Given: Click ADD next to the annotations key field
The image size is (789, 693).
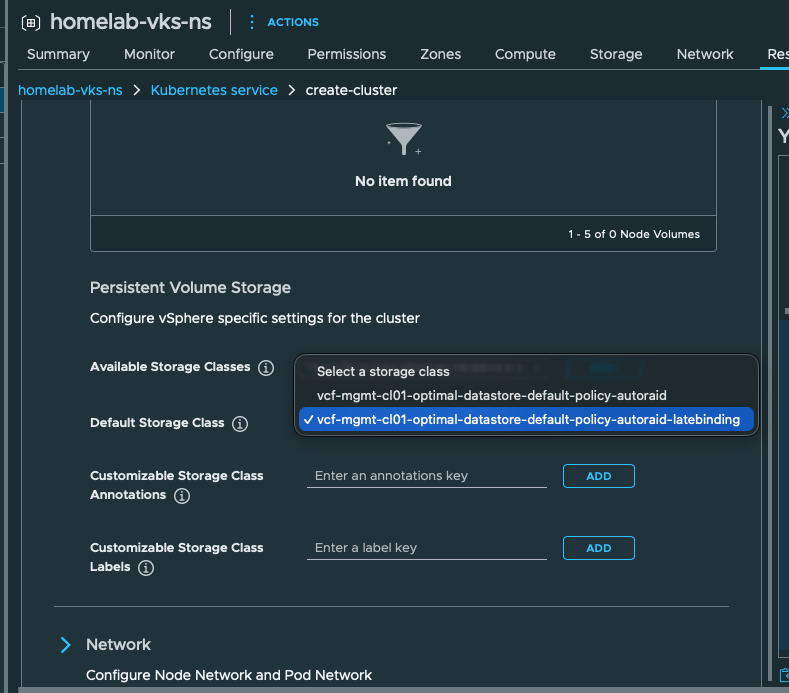Looking at the screenshot, I should pos(599,476).
